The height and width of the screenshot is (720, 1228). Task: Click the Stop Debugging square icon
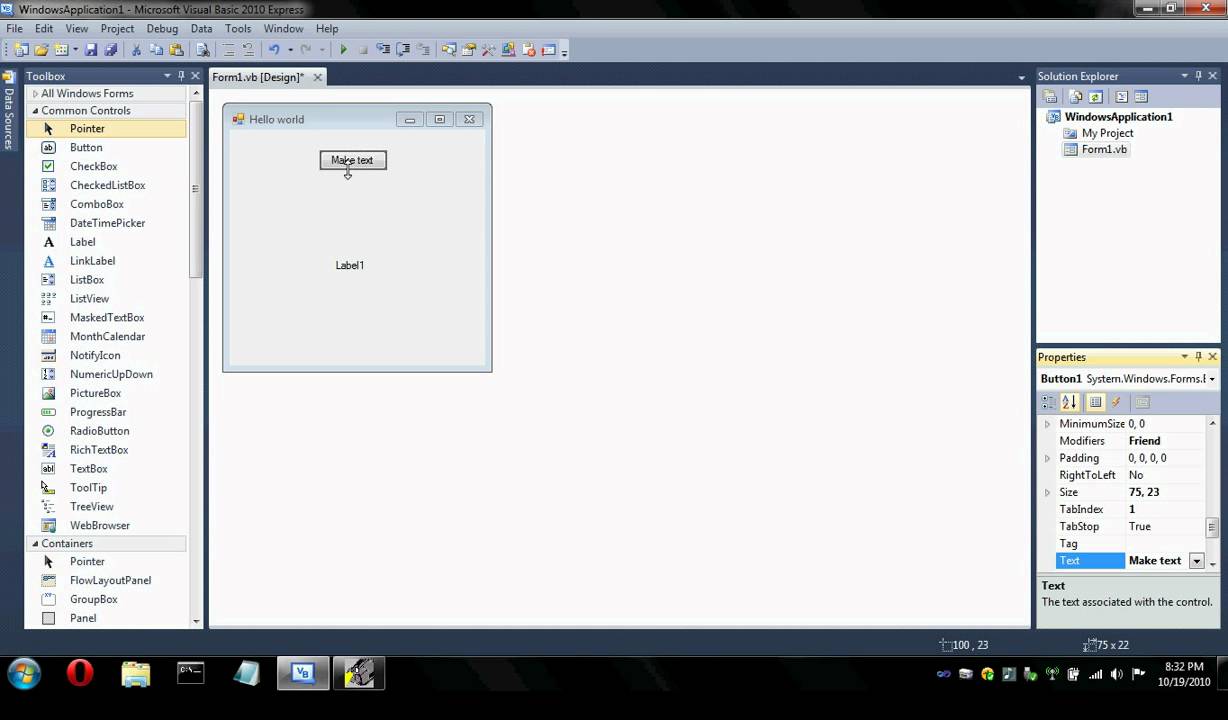pyautogui.click(x=363, y=49)
